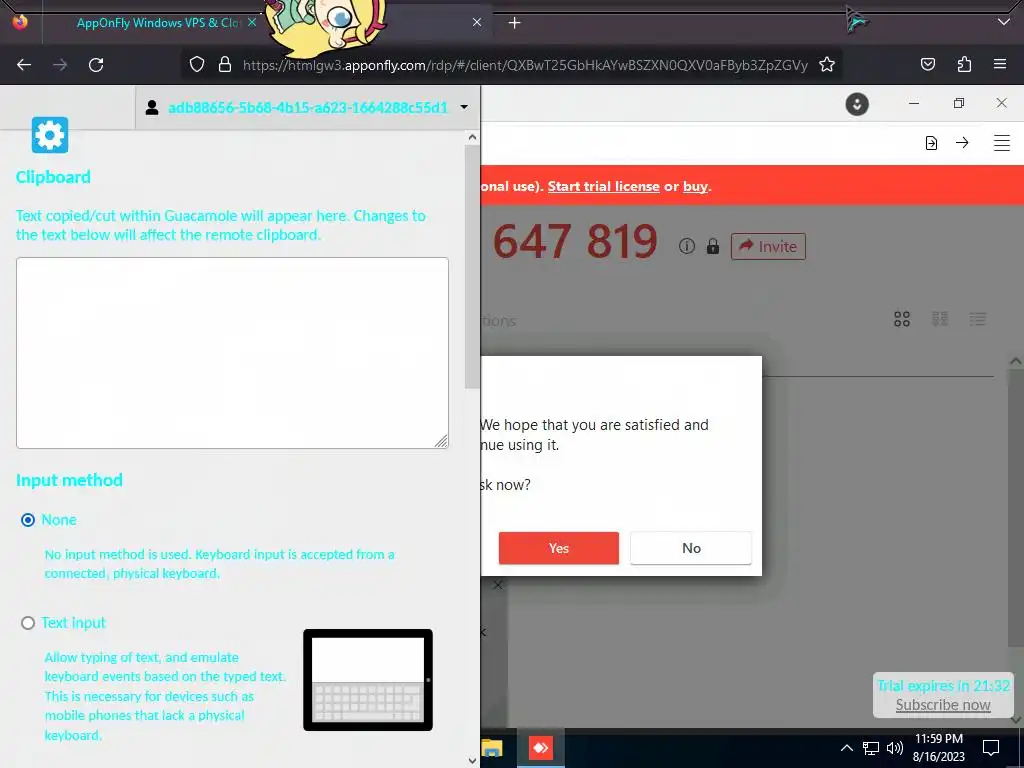
Task: Reload the page with refresh icon
Action: pos(96,65)
